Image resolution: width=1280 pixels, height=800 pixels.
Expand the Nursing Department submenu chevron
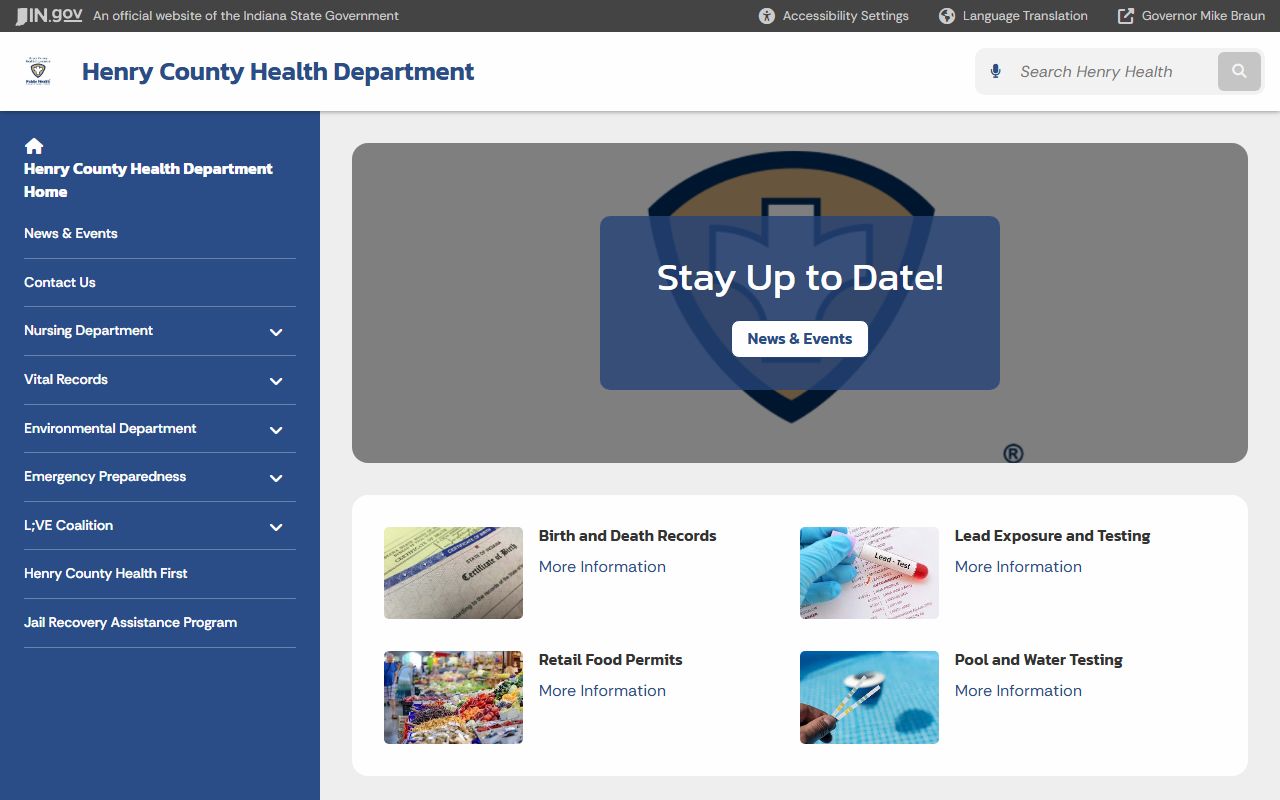tap(276, 332)
